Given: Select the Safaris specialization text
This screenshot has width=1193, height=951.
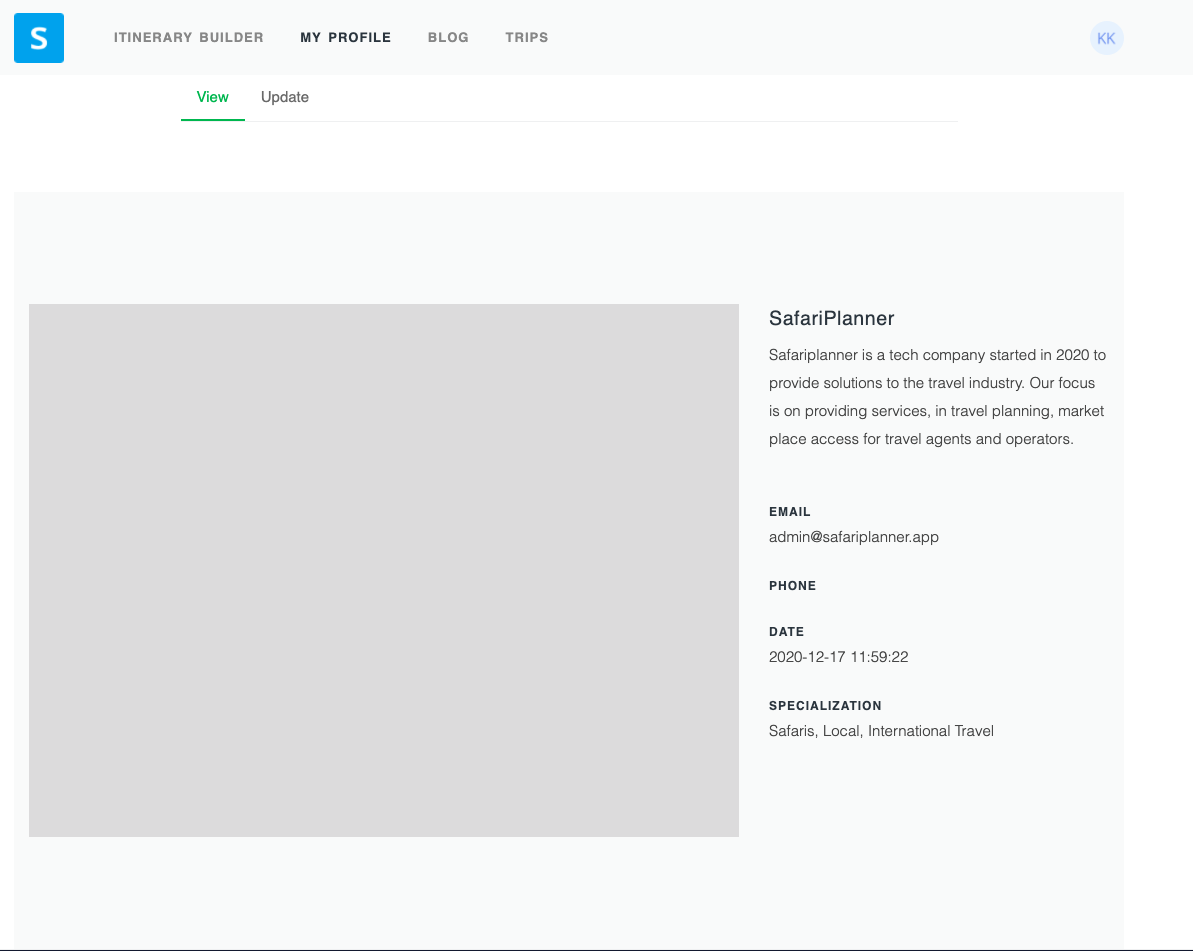Looking at the screenshot, I should coord(790,730).
